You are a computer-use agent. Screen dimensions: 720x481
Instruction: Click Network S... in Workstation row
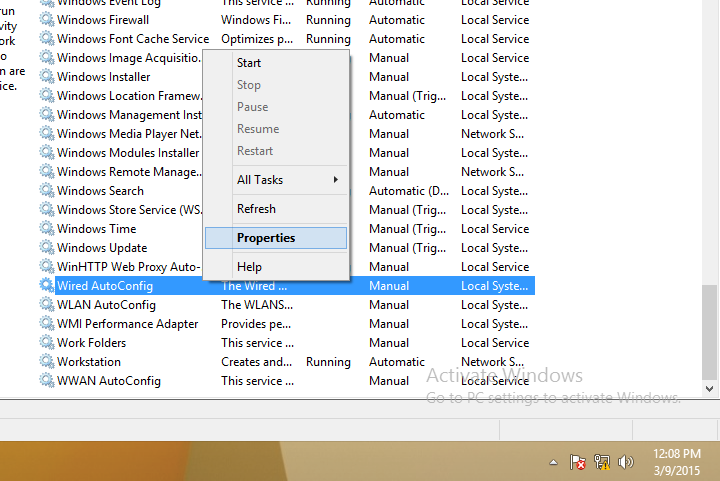tap(492, 362)
